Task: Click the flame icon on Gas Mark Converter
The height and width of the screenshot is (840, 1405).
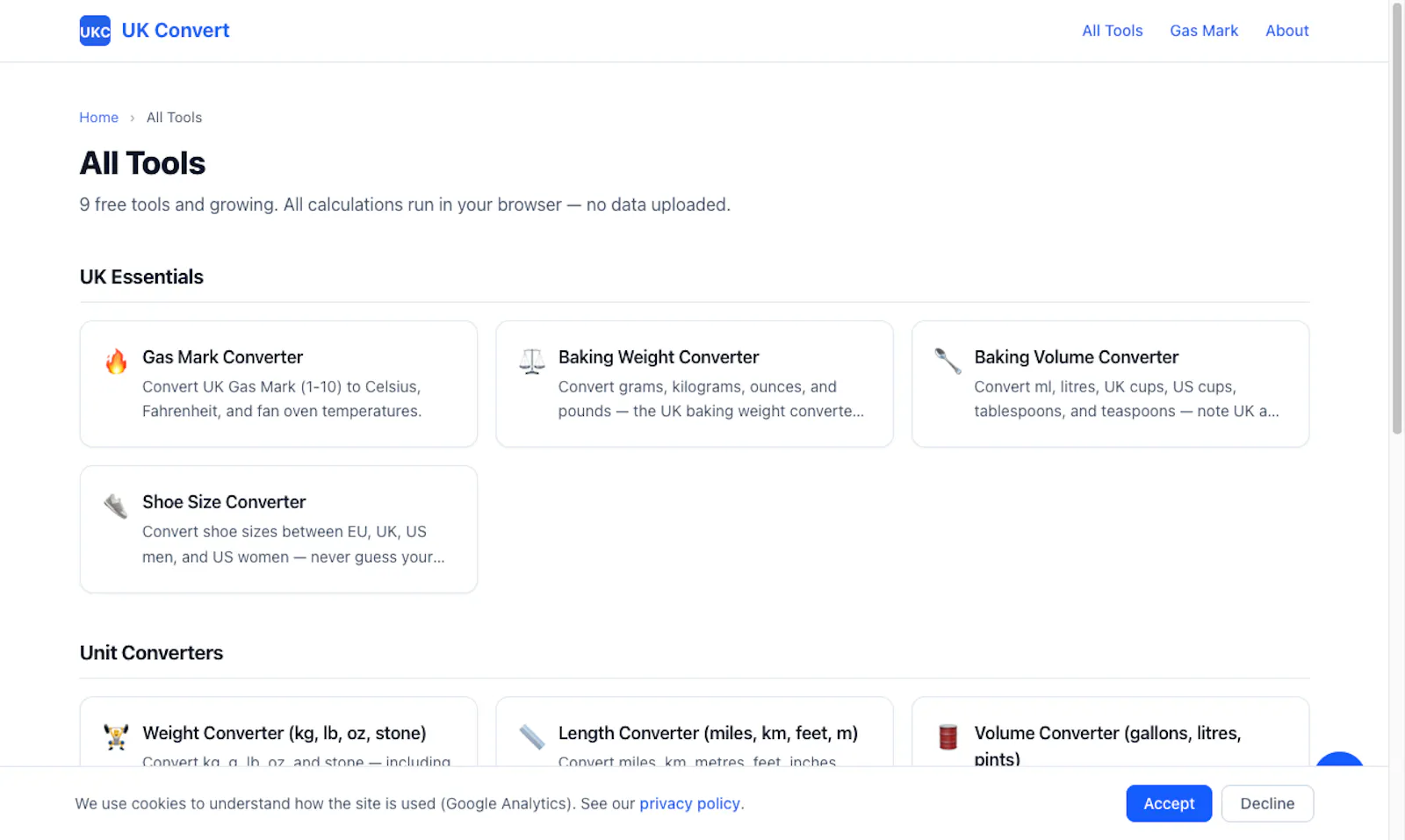Action: [116, 361]
